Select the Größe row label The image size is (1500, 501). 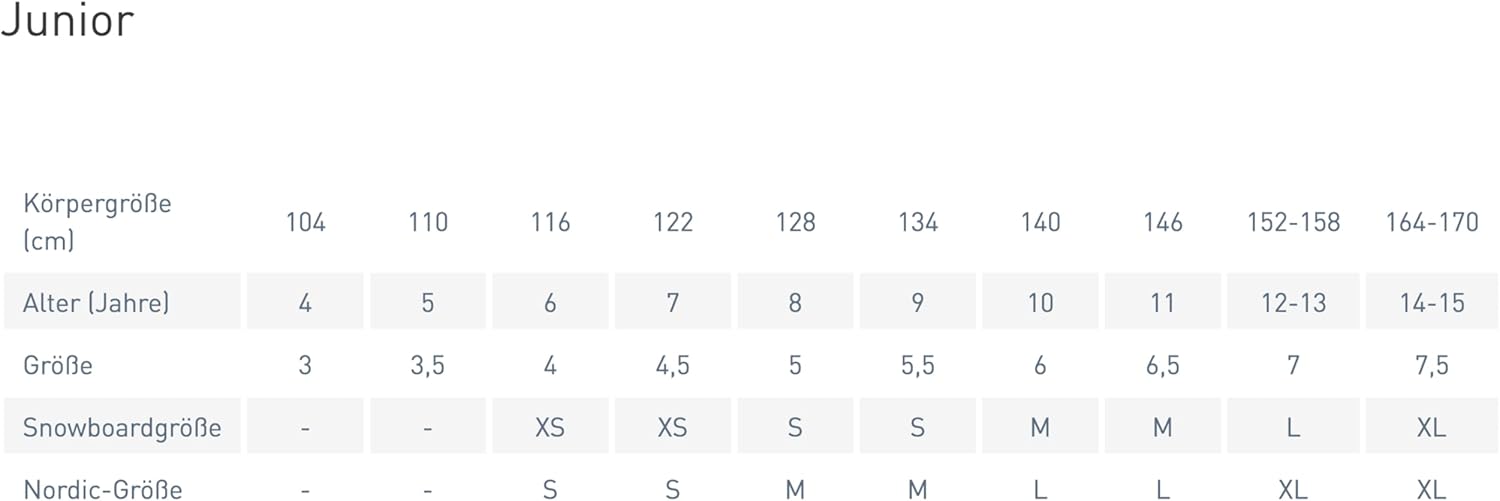58,365
